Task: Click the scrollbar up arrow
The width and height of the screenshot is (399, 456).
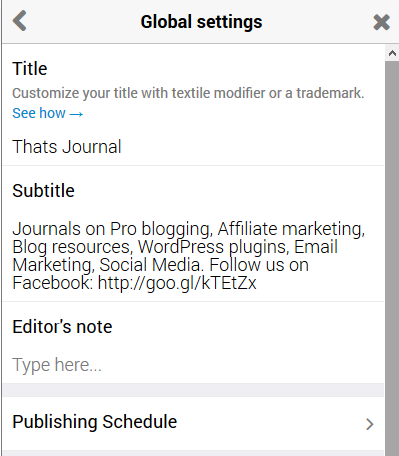Action: click(392, 53)
